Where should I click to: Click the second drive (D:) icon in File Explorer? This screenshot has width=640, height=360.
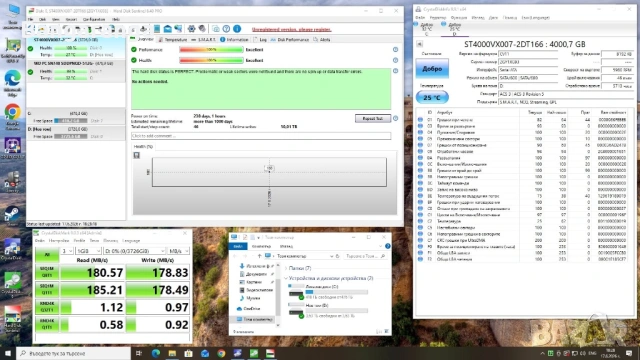tap(296, 310)
